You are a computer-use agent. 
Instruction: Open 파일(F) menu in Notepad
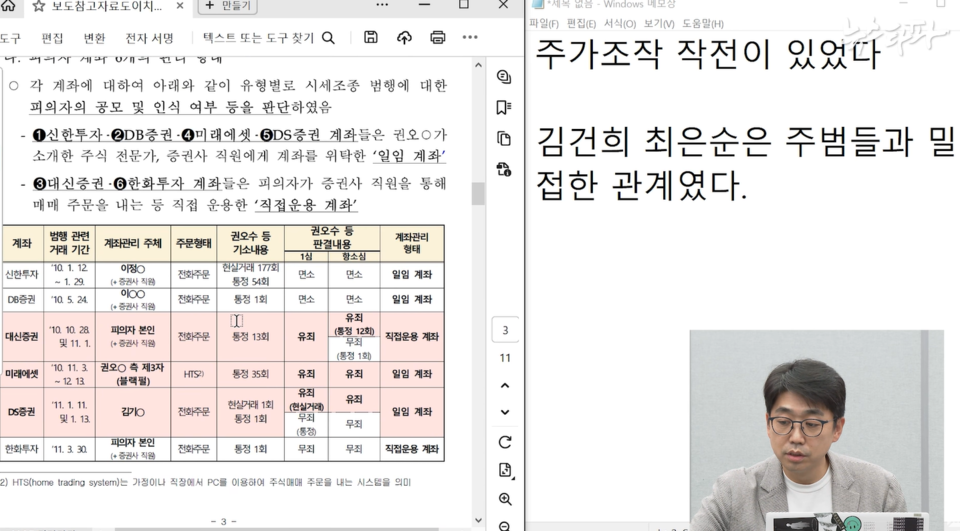coord(544,24)
